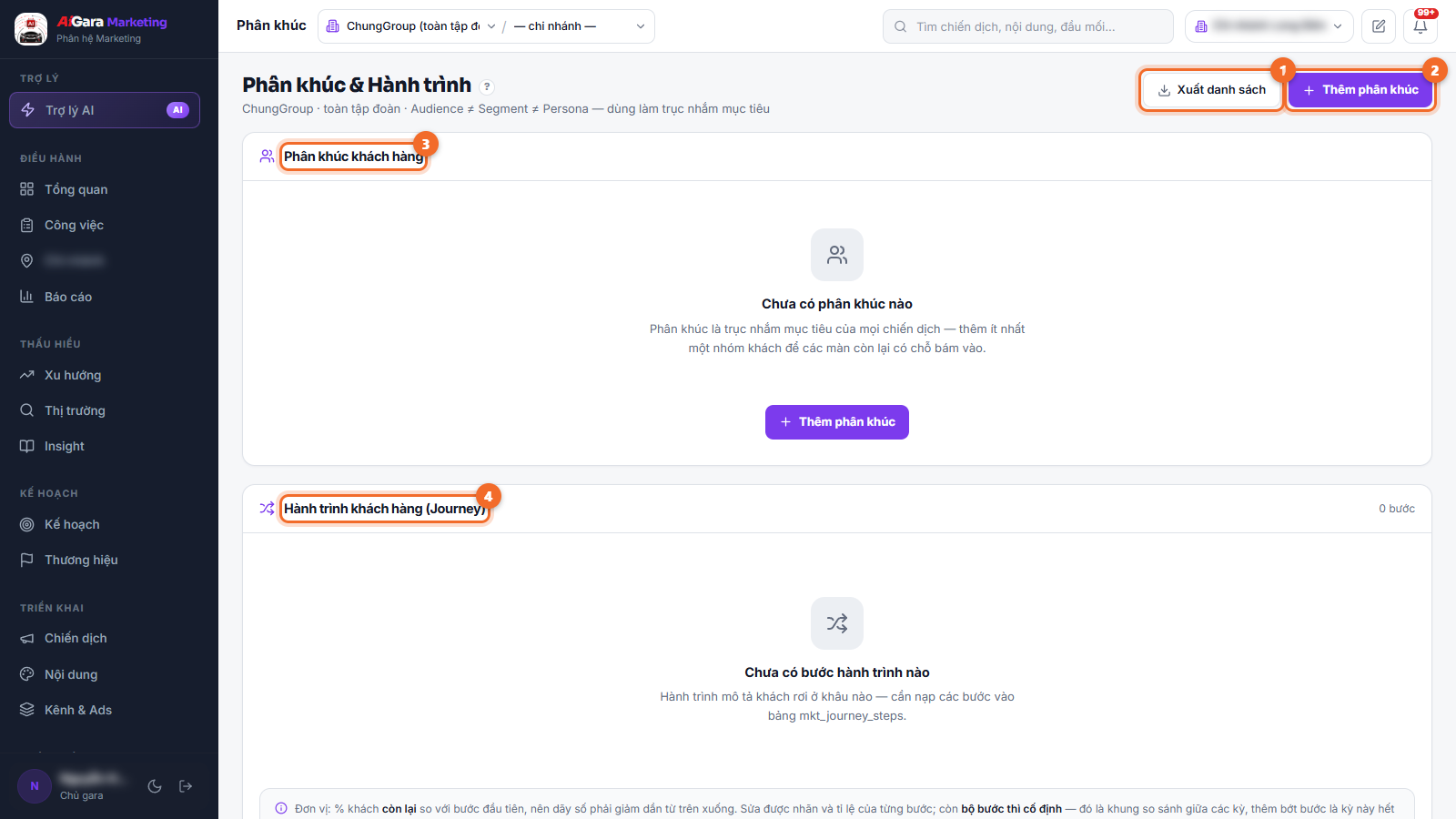Click Thêm phân khúc in empty state

837,422
